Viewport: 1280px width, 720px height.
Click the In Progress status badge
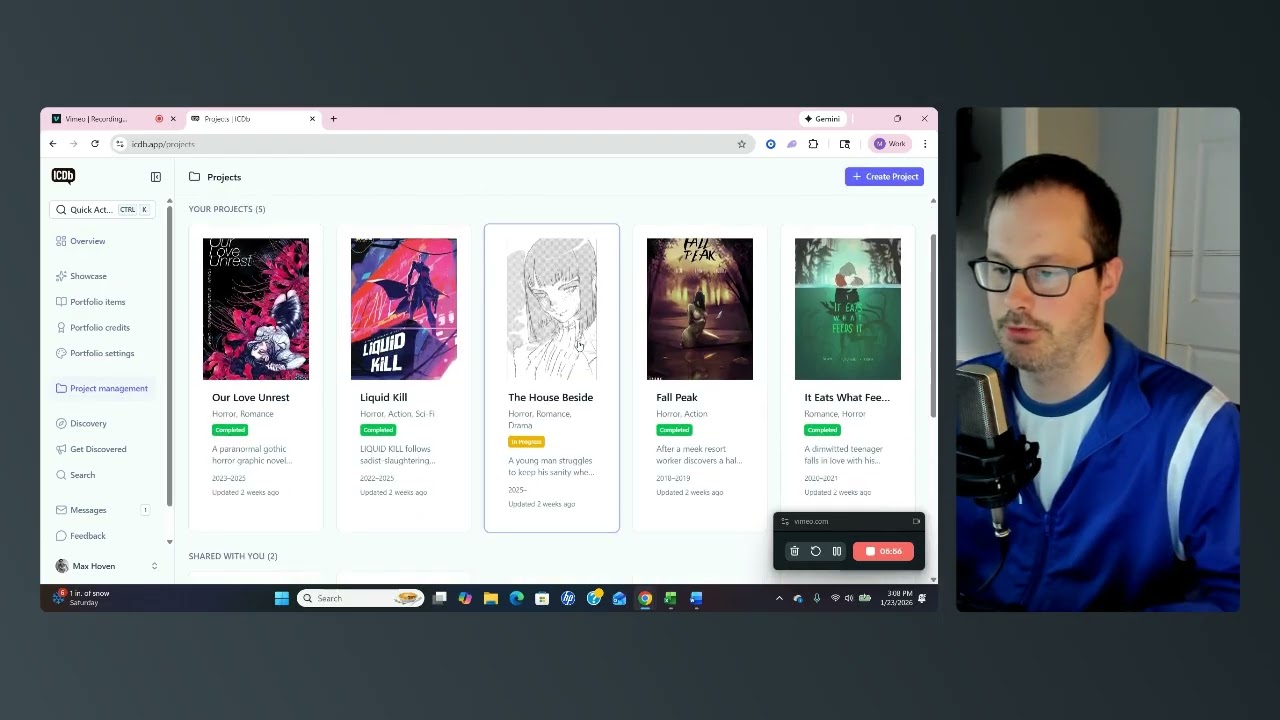[526, 442]
